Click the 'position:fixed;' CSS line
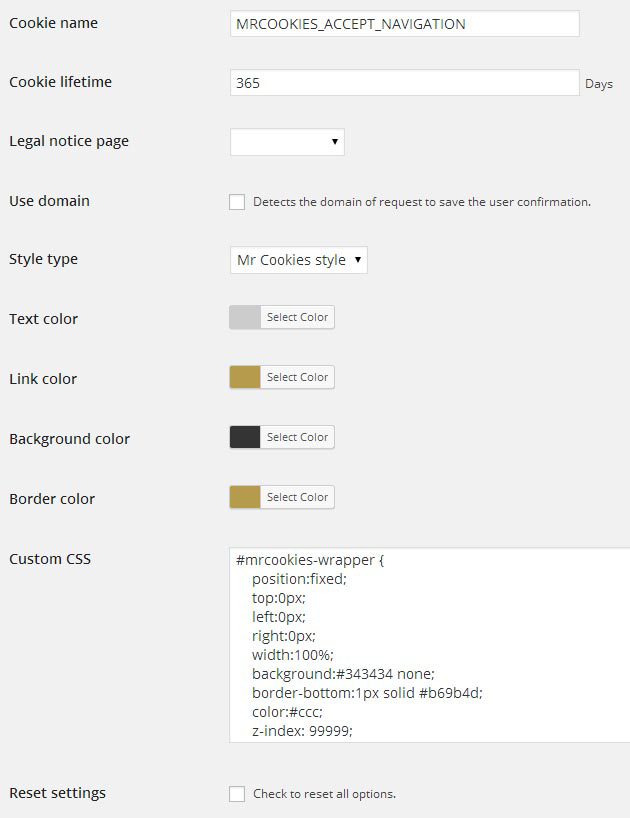The image size is (630, 818). click(x=299, y=579)
